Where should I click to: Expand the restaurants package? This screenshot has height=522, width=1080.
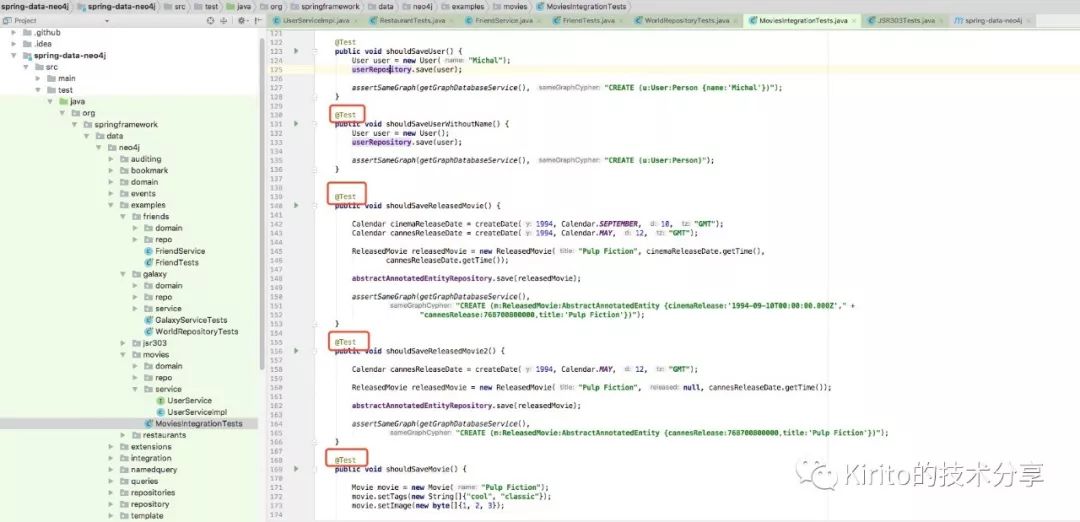(x=123, y=435)
